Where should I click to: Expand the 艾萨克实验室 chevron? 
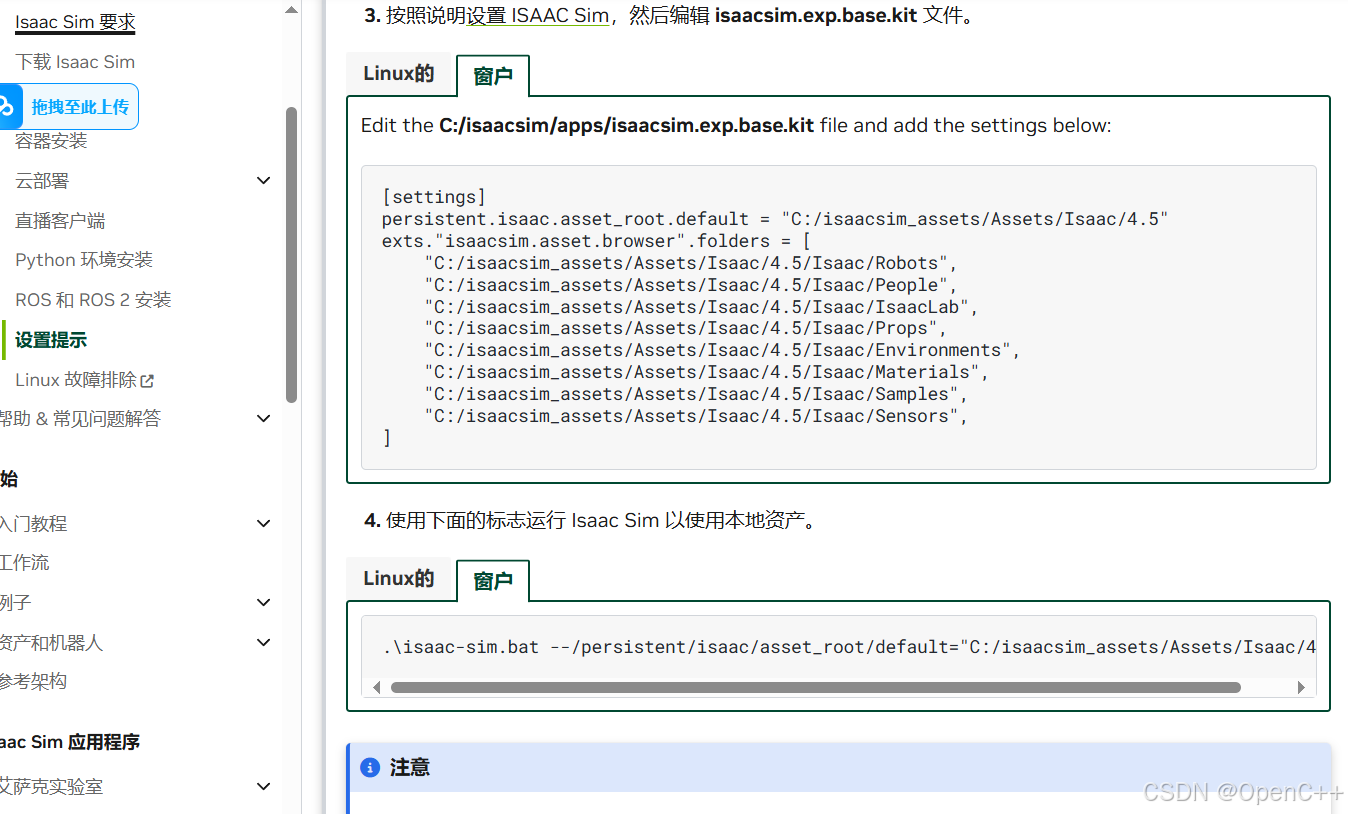tap(264, 787)
